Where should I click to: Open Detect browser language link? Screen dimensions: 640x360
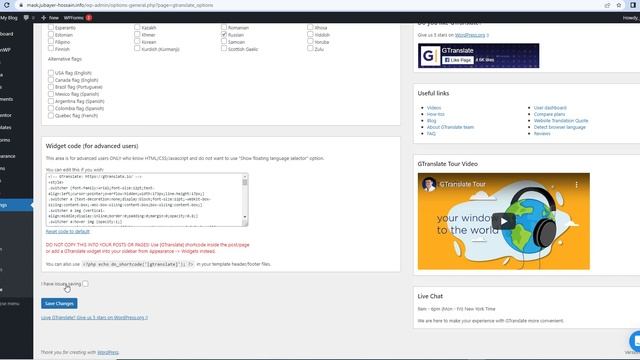coord(560,127)
